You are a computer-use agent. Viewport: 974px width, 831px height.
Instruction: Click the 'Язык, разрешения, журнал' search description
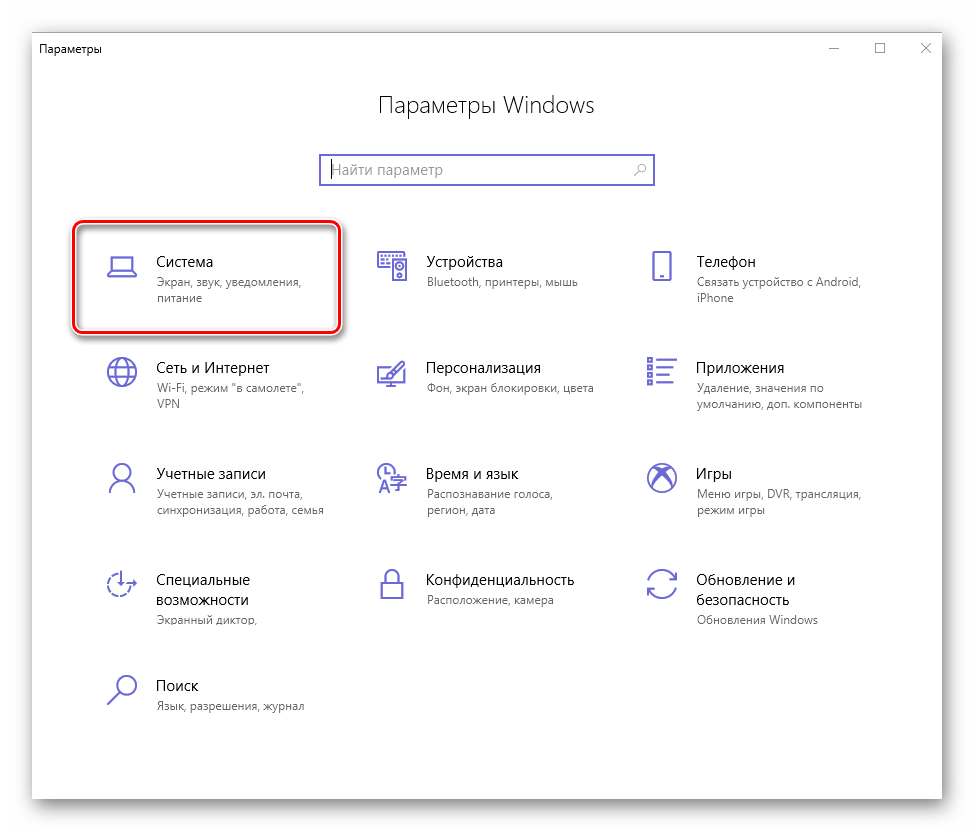point(230,707)
